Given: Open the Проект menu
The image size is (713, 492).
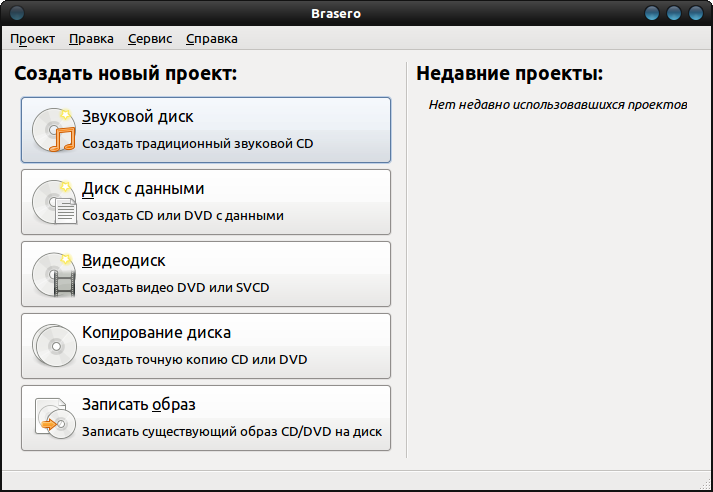Looking at the screenshot, I should [x=32, y=39].
